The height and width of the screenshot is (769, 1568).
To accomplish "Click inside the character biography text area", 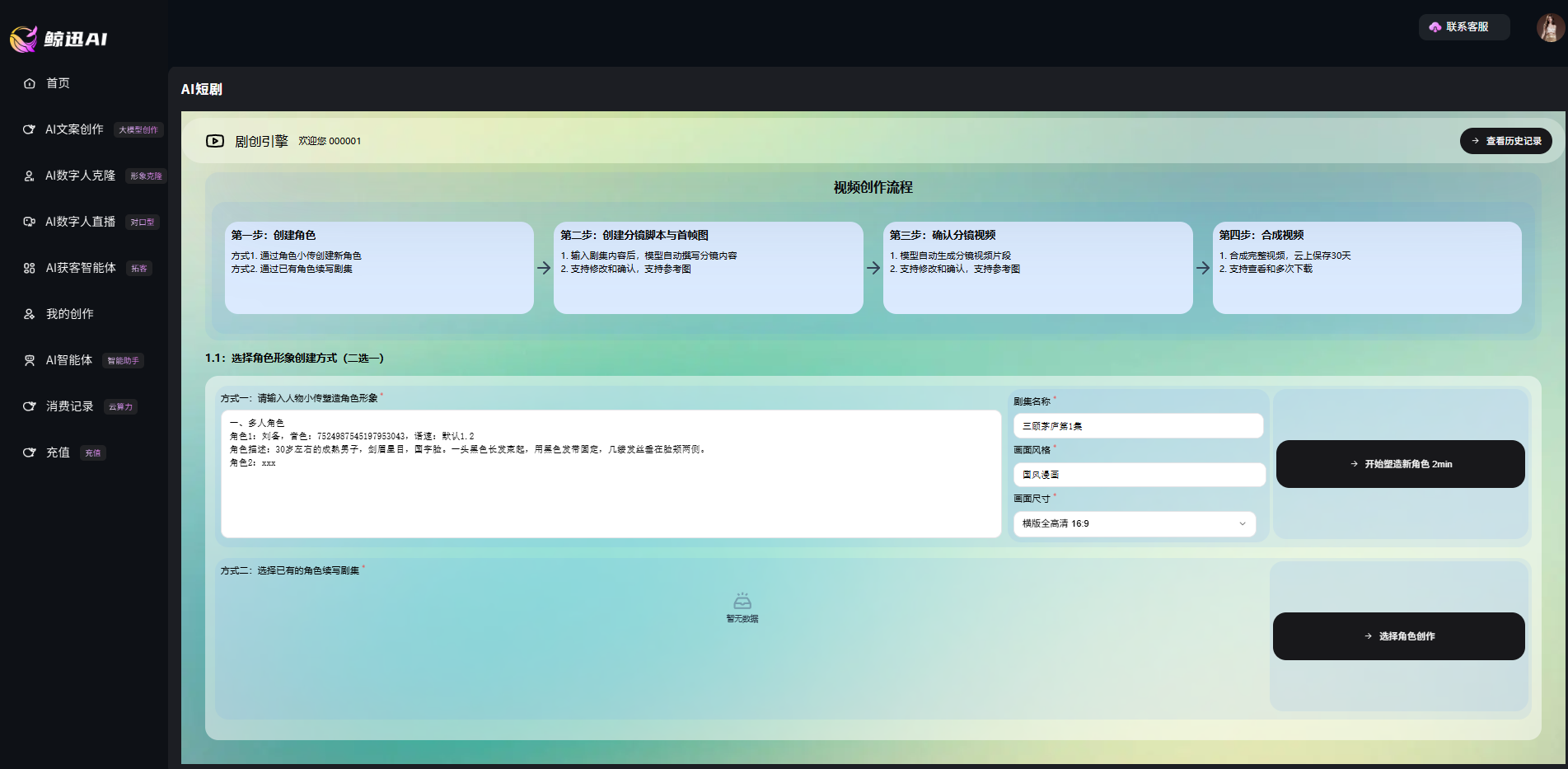I will [610, 495].
